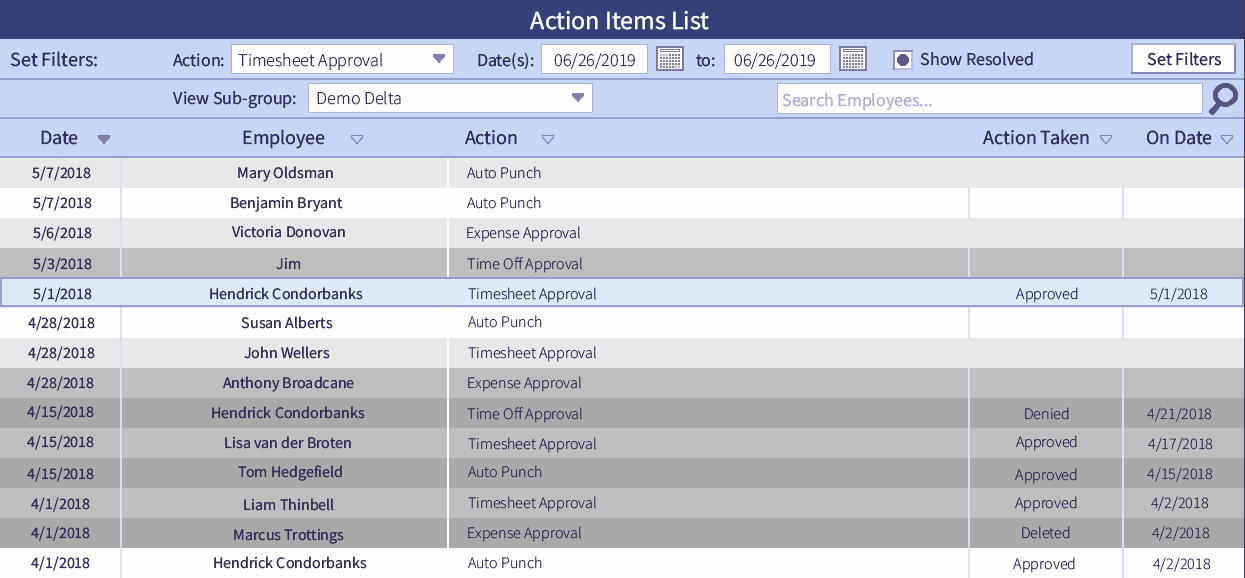This screenshot has width=1245, height=578.
Task: Sort the Action column with its arrow
Action: click(x=548, y=139)
